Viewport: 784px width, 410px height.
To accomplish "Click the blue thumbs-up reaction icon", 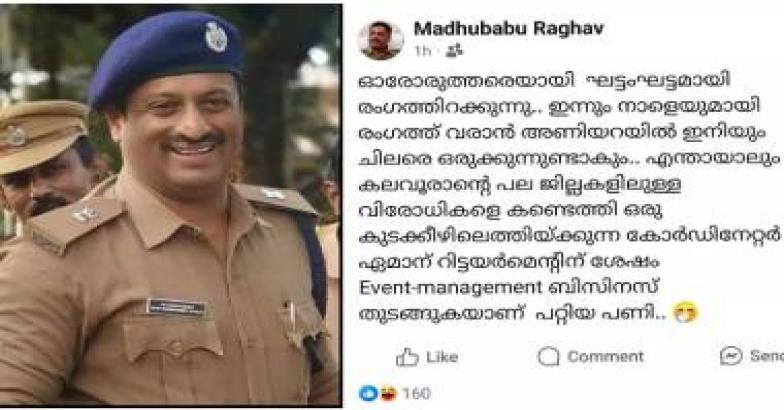I will point(368,394).
